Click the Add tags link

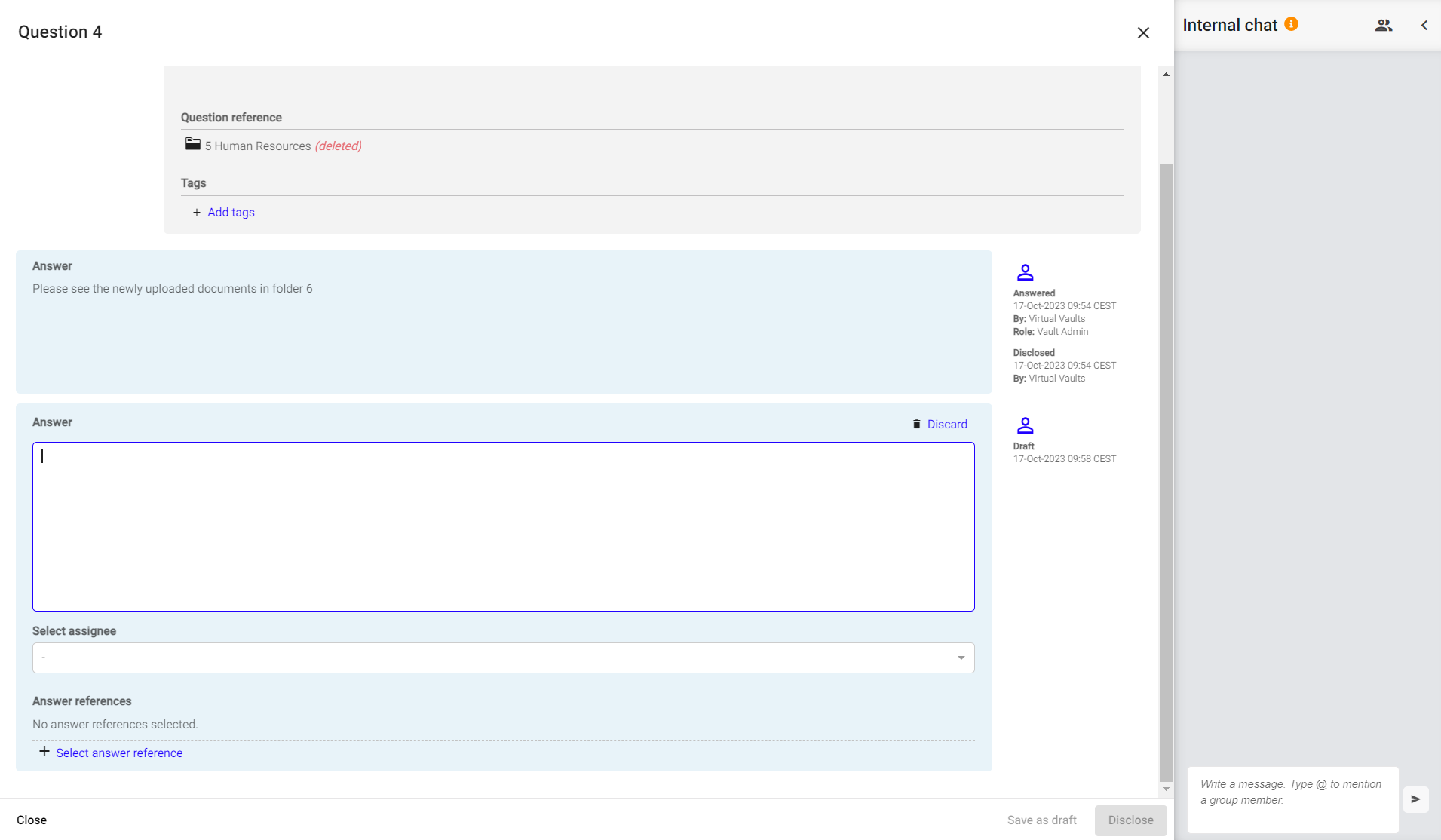click(231, 213)
